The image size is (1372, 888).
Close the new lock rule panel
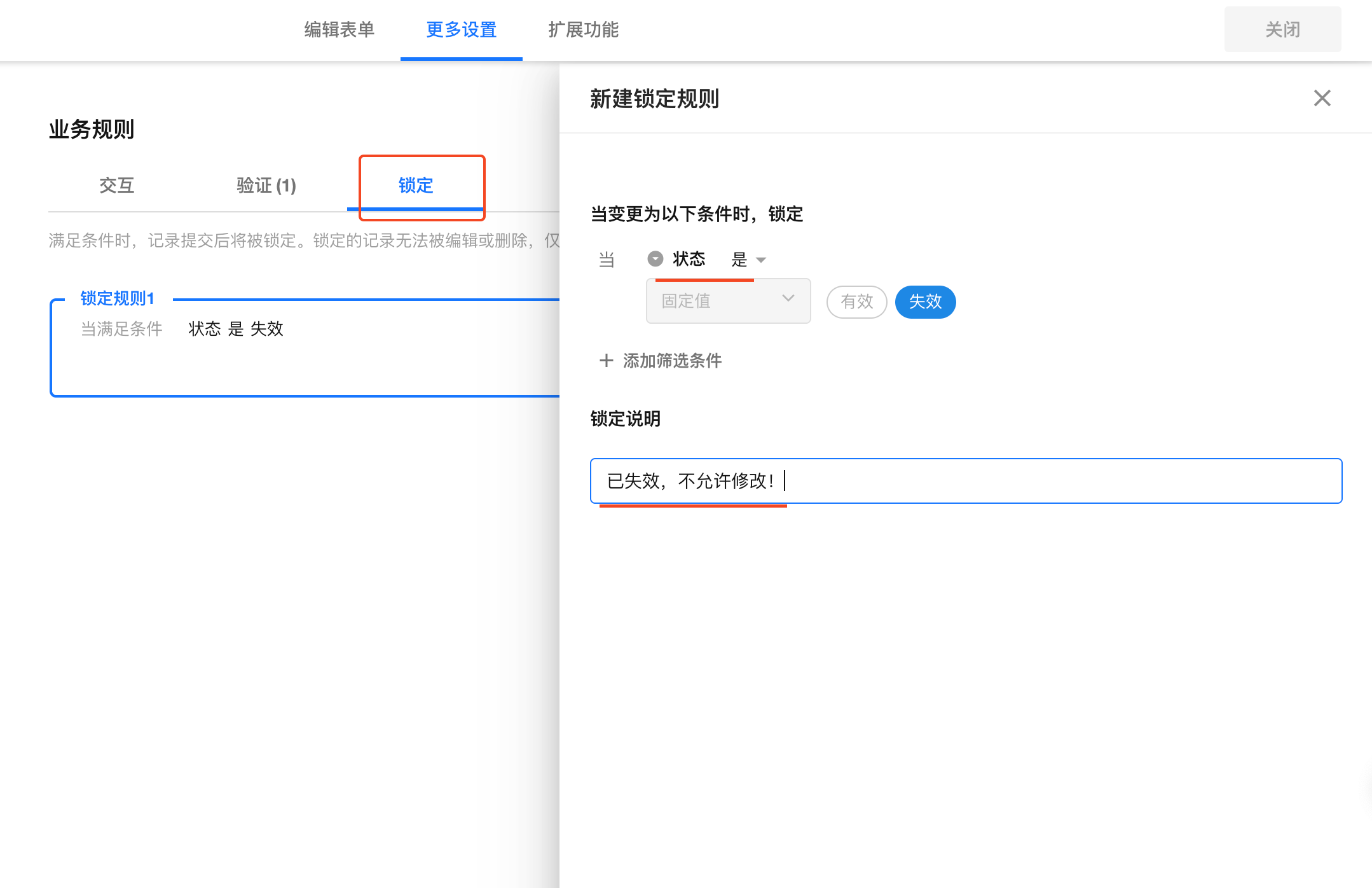pos(1322,98)
